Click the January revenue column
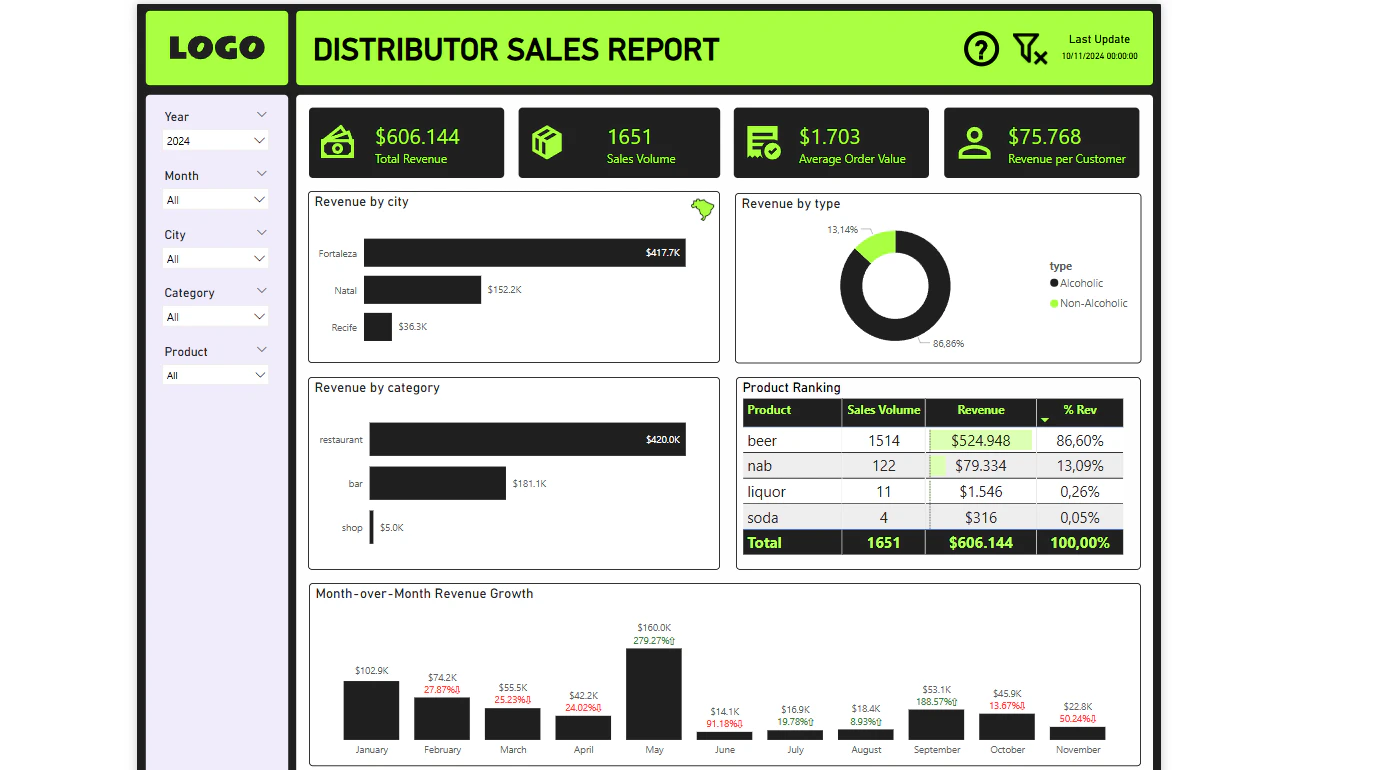1381x770 pixels. [x=371, y=711]
